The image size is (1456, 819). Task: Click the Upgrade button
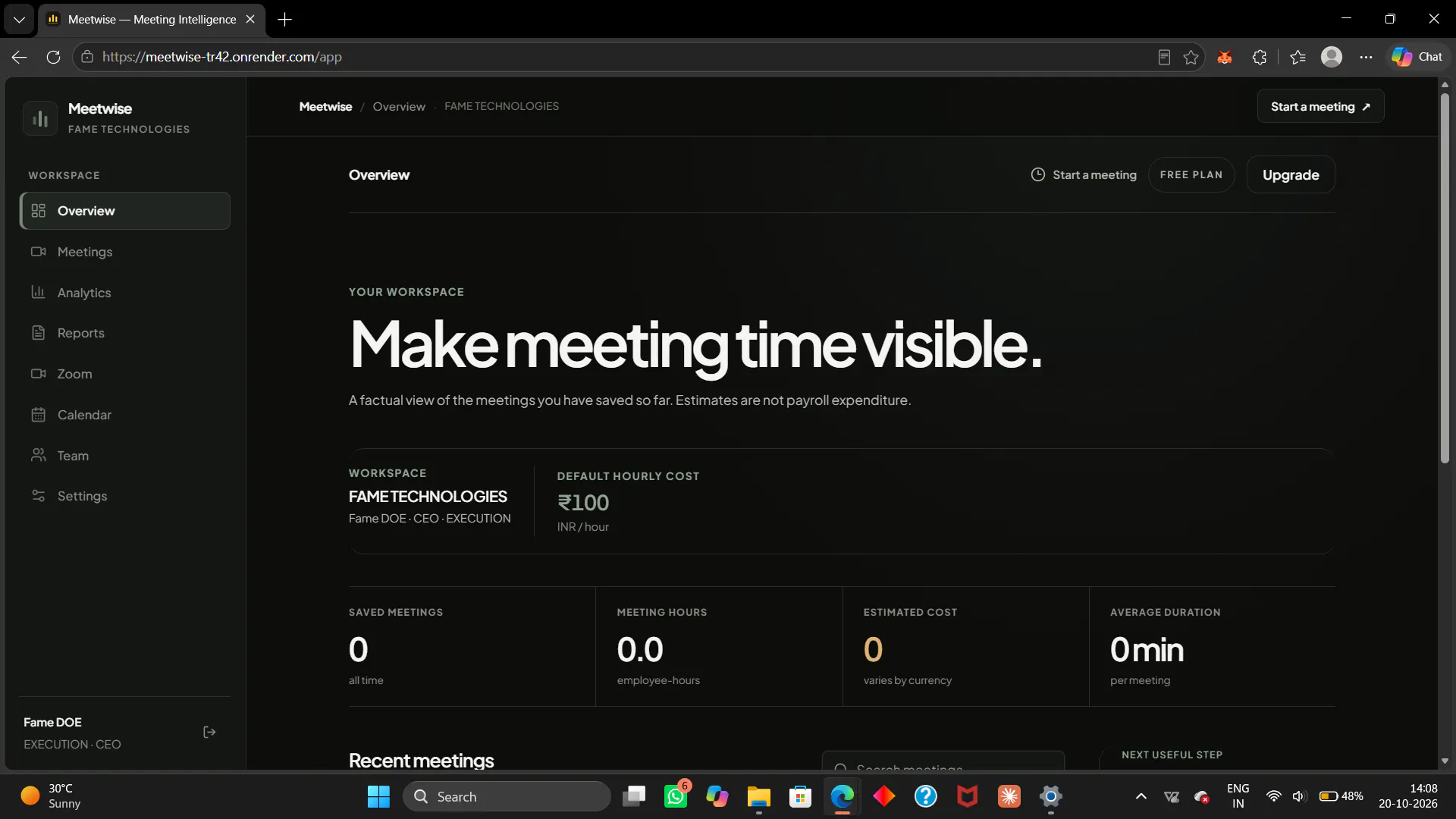[x=1291, y=175]
